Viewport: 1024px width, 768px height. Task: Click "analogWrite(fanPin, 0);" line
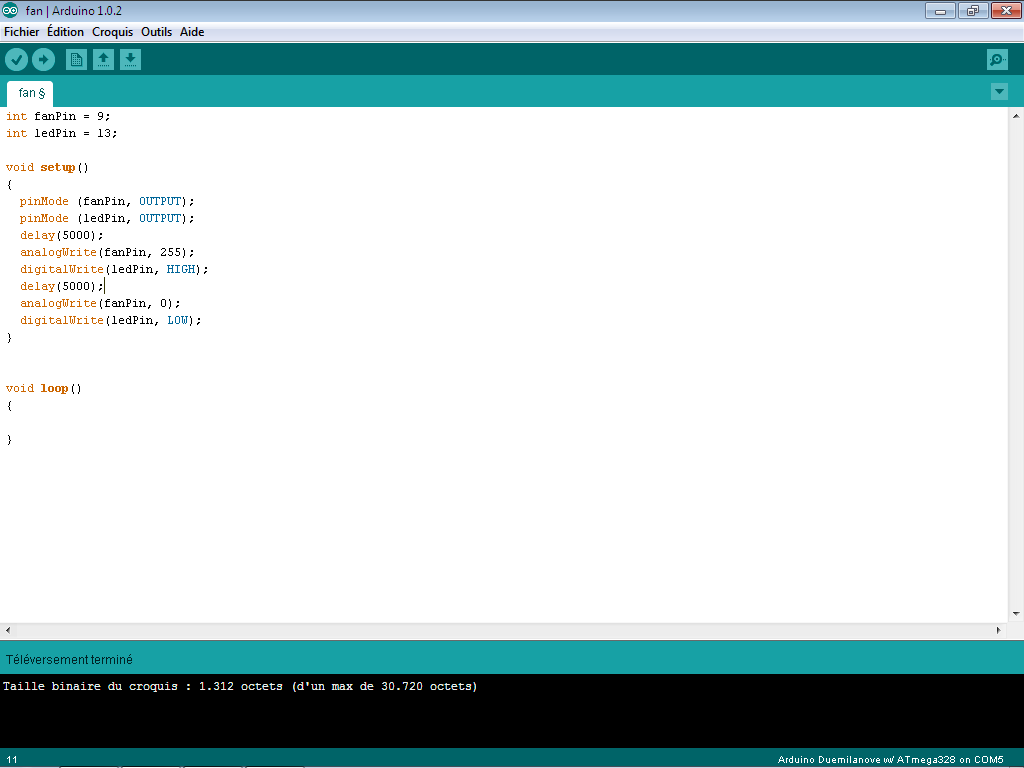[x=100, y=303]
